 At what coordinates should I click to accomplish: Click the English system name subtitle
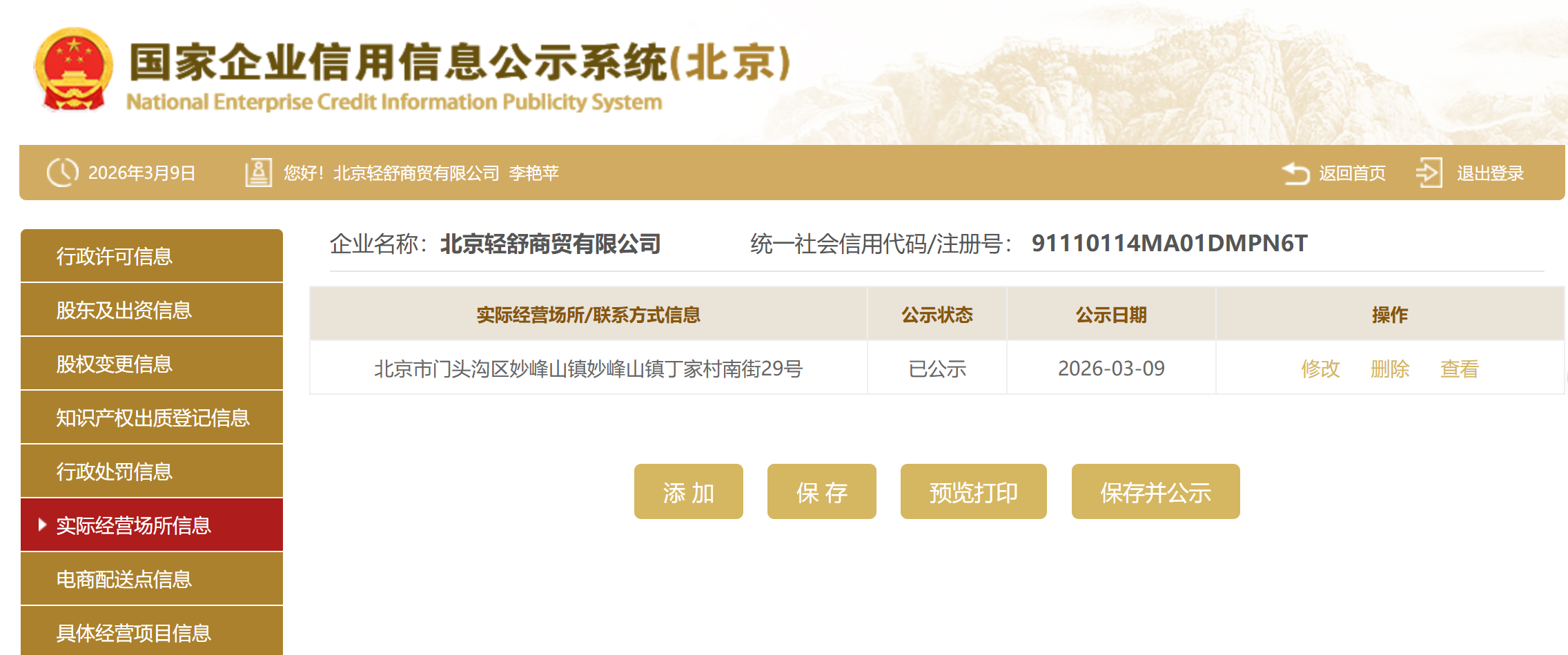click(394, 102)
